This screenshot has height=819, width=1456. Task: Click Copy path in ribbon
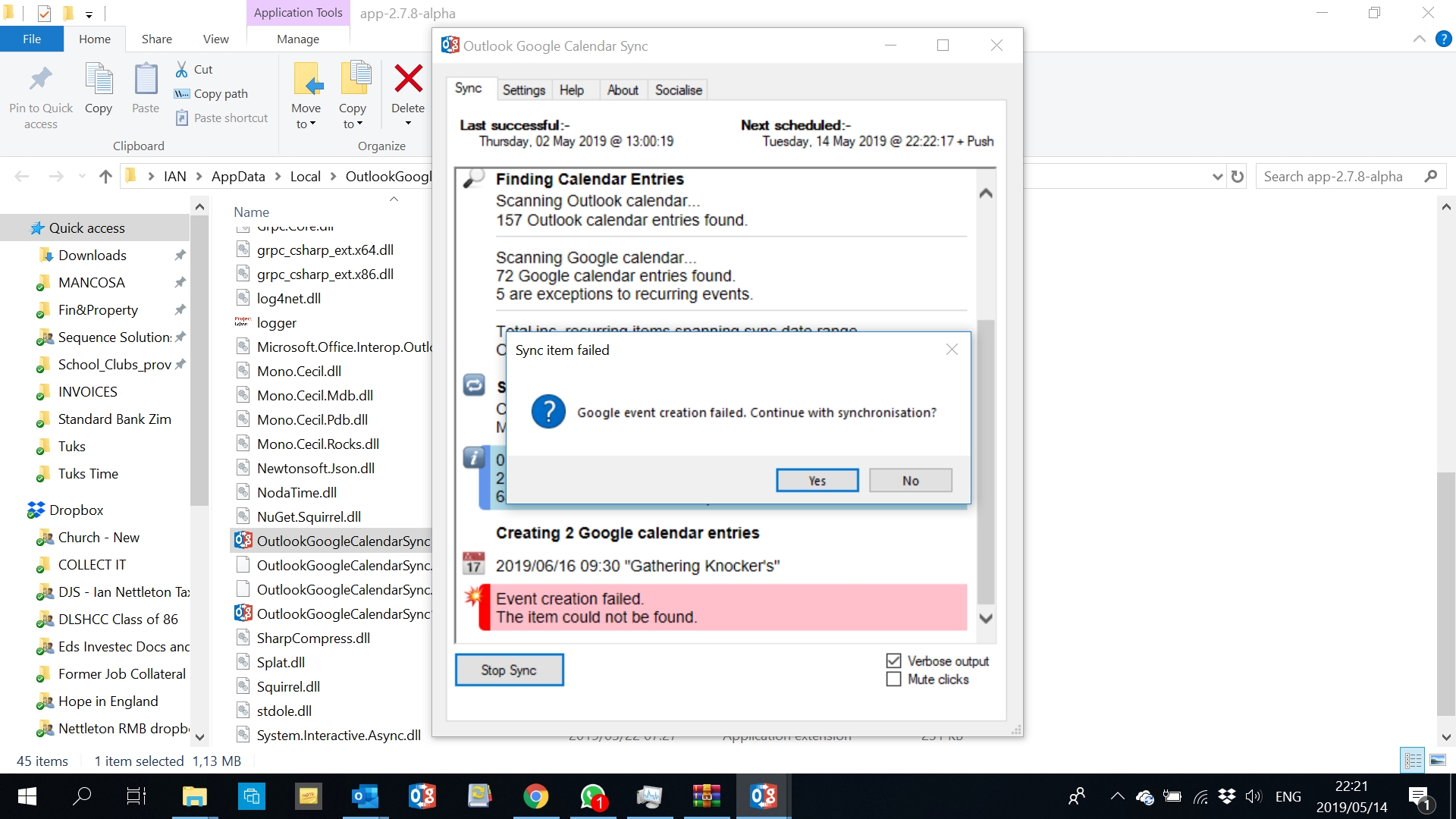click(x=211, y=93)
